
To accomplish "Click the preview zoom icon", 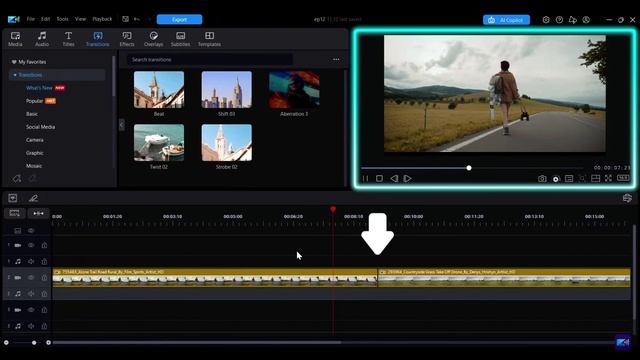I will click(x=582, y=178).
